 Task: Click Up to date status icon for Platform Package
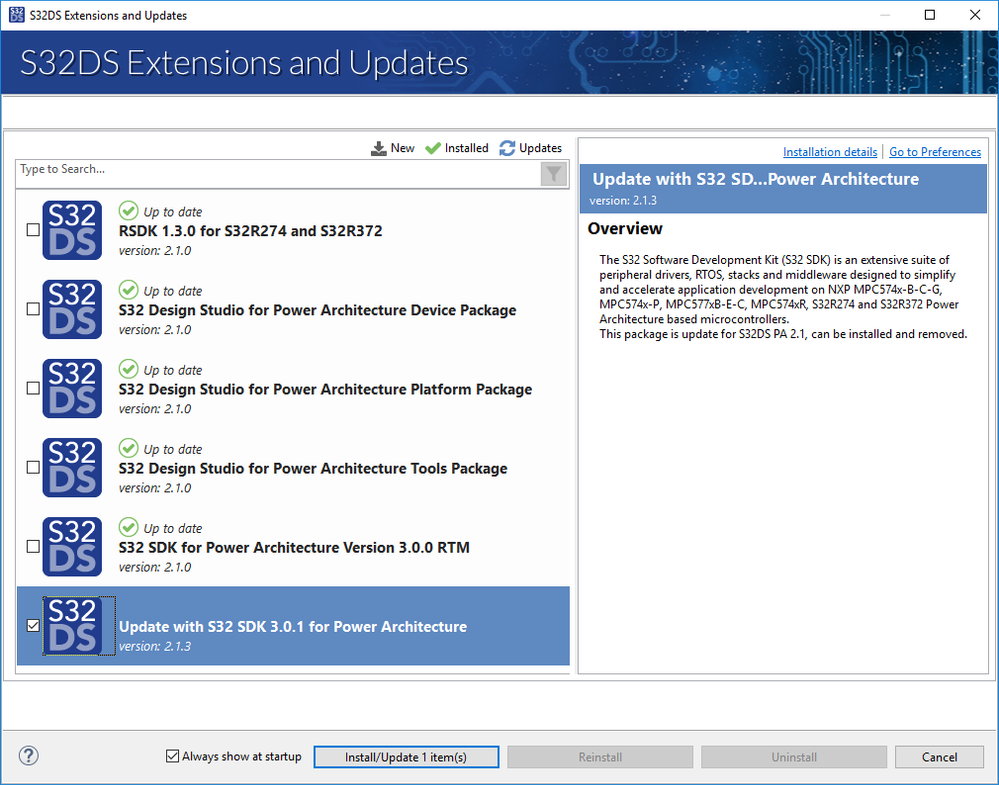(x=128, y=368)
